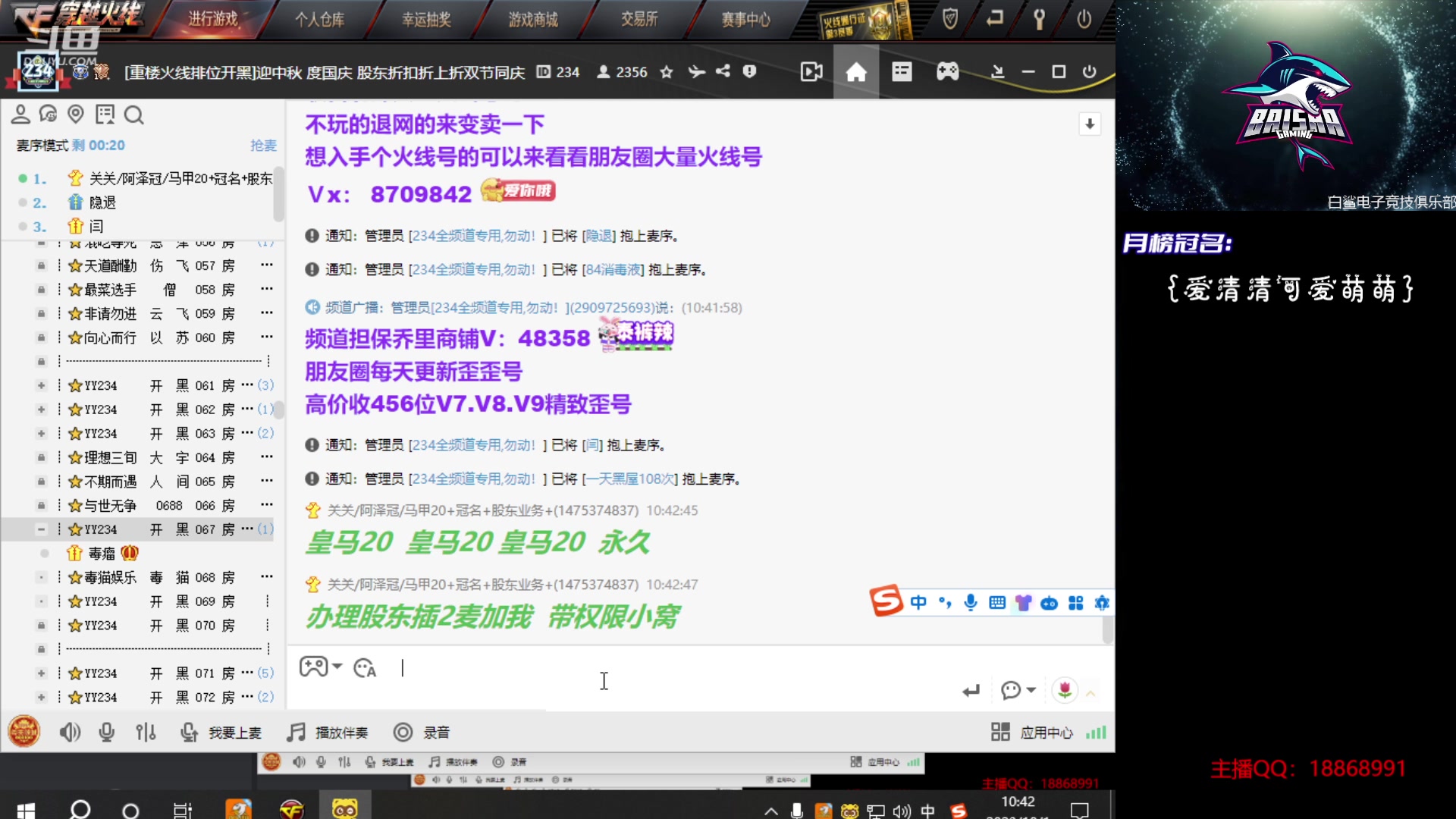Open Sogou soft keyboard icon
The height and width of the screenshot is (819, 1456).
pyautogui.click(x=997, y=603)
